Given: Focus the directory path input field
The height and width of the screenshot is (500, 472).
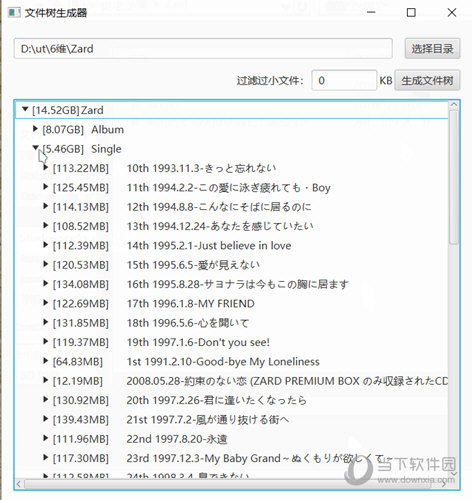Looking at the screenshot, I should pyautogui.click(x=203, y=49).
